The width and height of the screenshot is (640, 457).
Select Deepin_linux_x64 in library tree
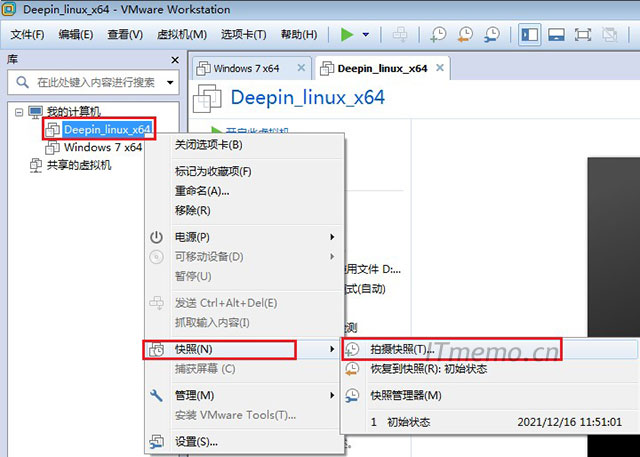107,130
